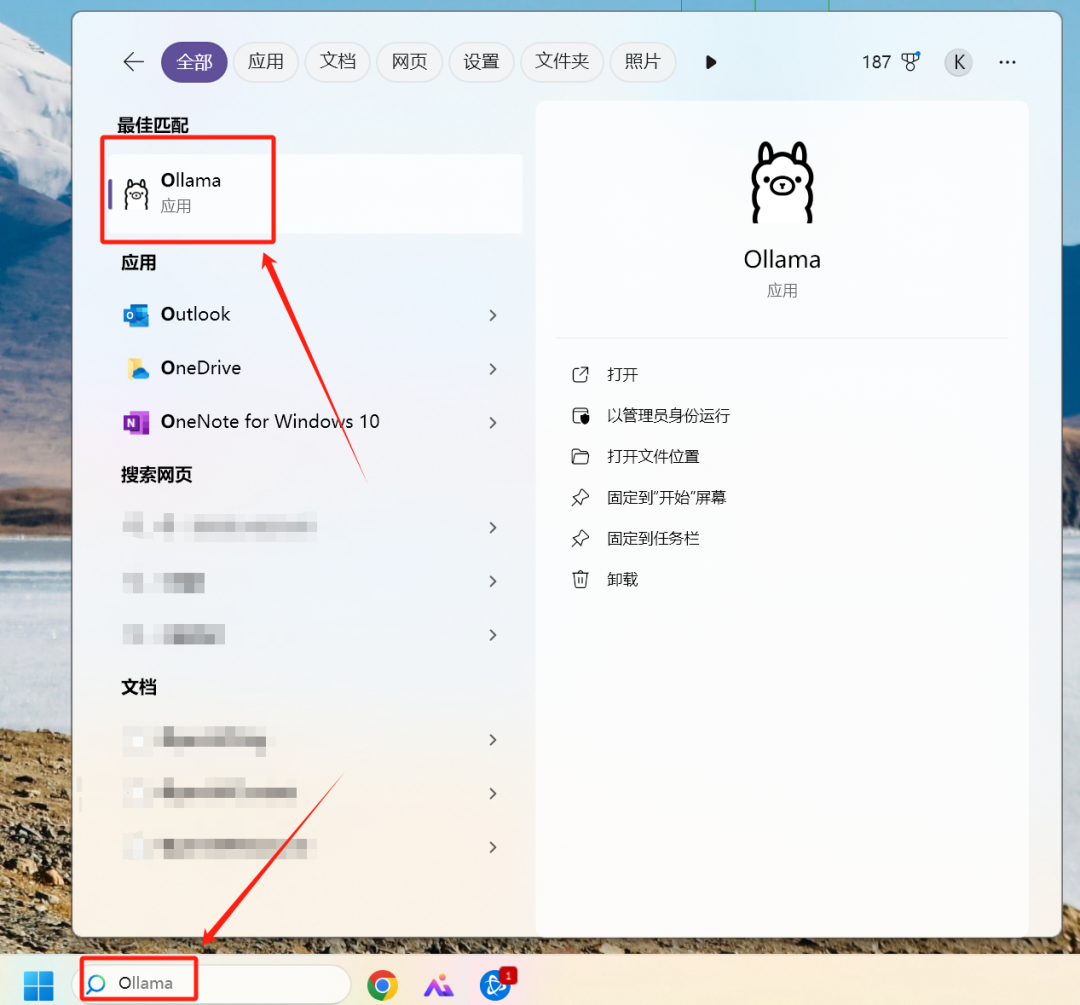Choose 卸载 to uninstall Ollama
1080x1005 pixels.
click(622, 579)
